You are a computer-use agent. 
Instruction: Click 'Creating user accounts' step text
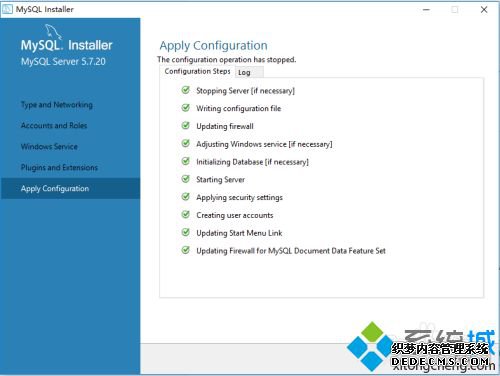pos(235,215)
